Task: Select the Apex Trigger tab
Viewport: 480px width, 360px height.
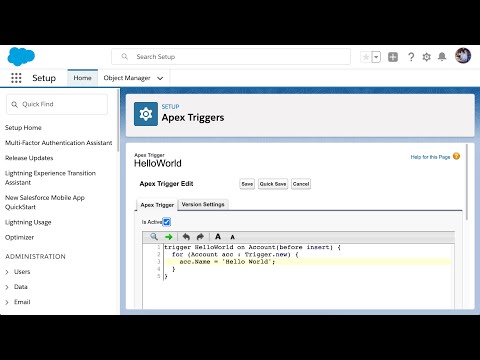Action: (157, 205)
